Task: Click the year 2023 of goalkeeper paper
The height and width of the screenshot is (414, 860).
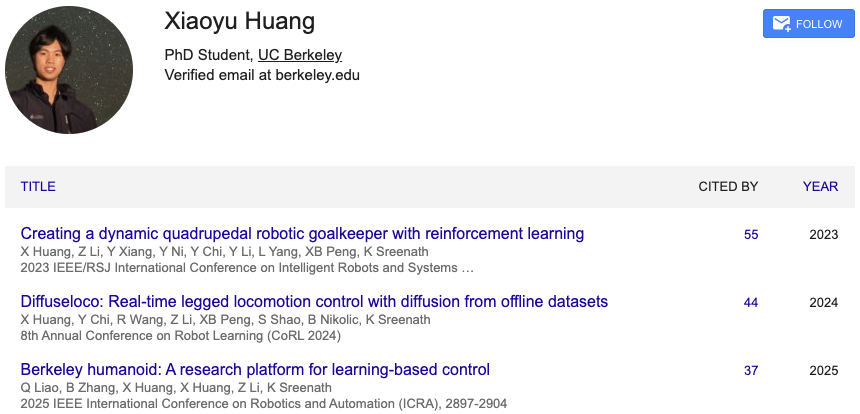Action: pyautogui.click(x=824, y=235)
